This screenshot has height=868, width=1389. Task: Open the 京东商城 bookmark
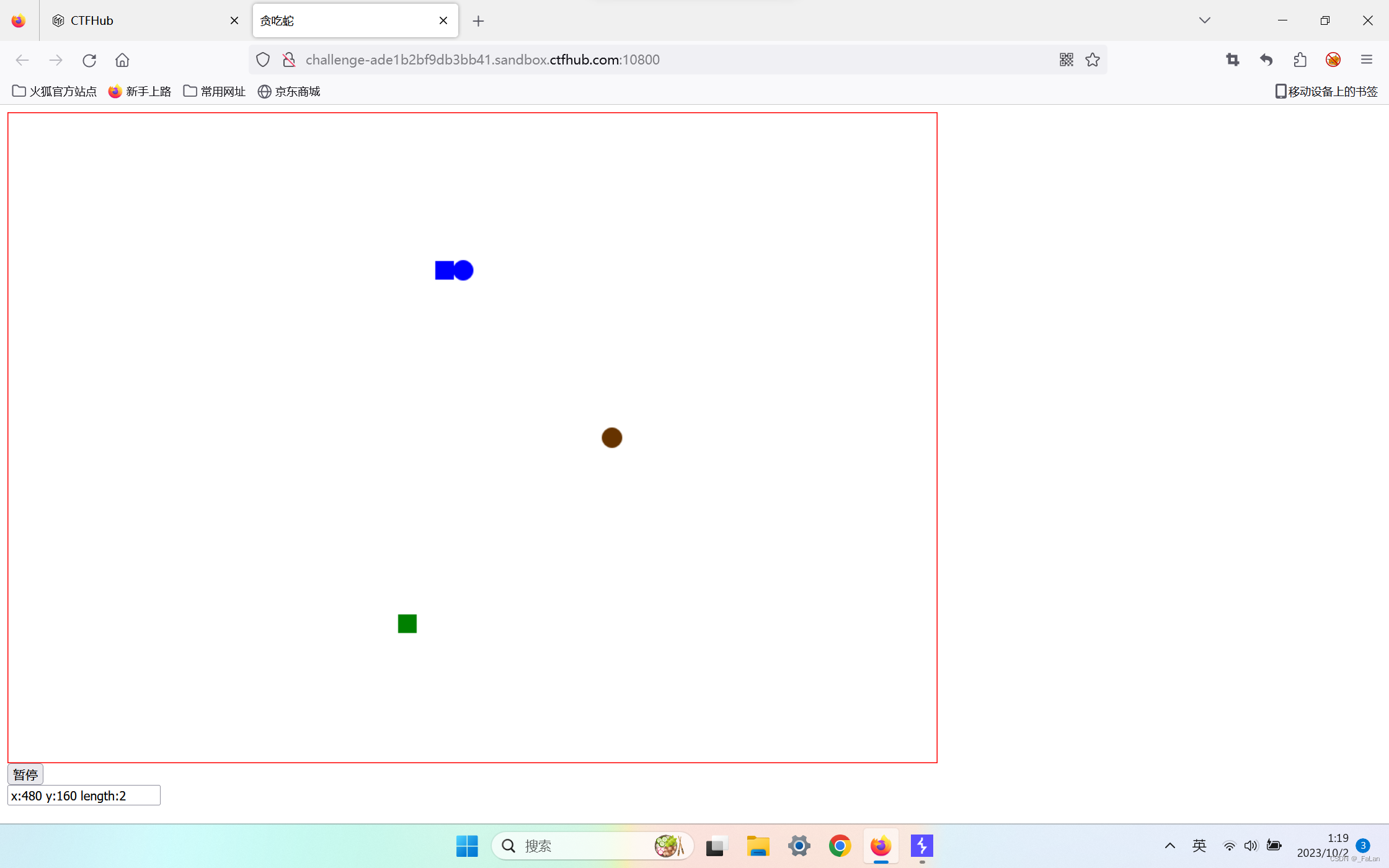pos(288,91)
